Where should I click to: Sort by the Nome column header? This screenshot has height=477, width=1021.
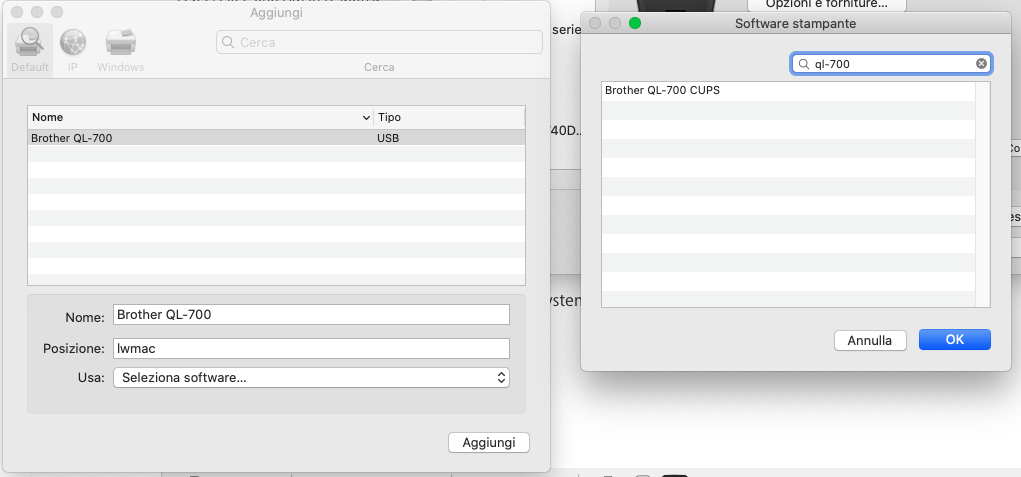click(201, 118)
